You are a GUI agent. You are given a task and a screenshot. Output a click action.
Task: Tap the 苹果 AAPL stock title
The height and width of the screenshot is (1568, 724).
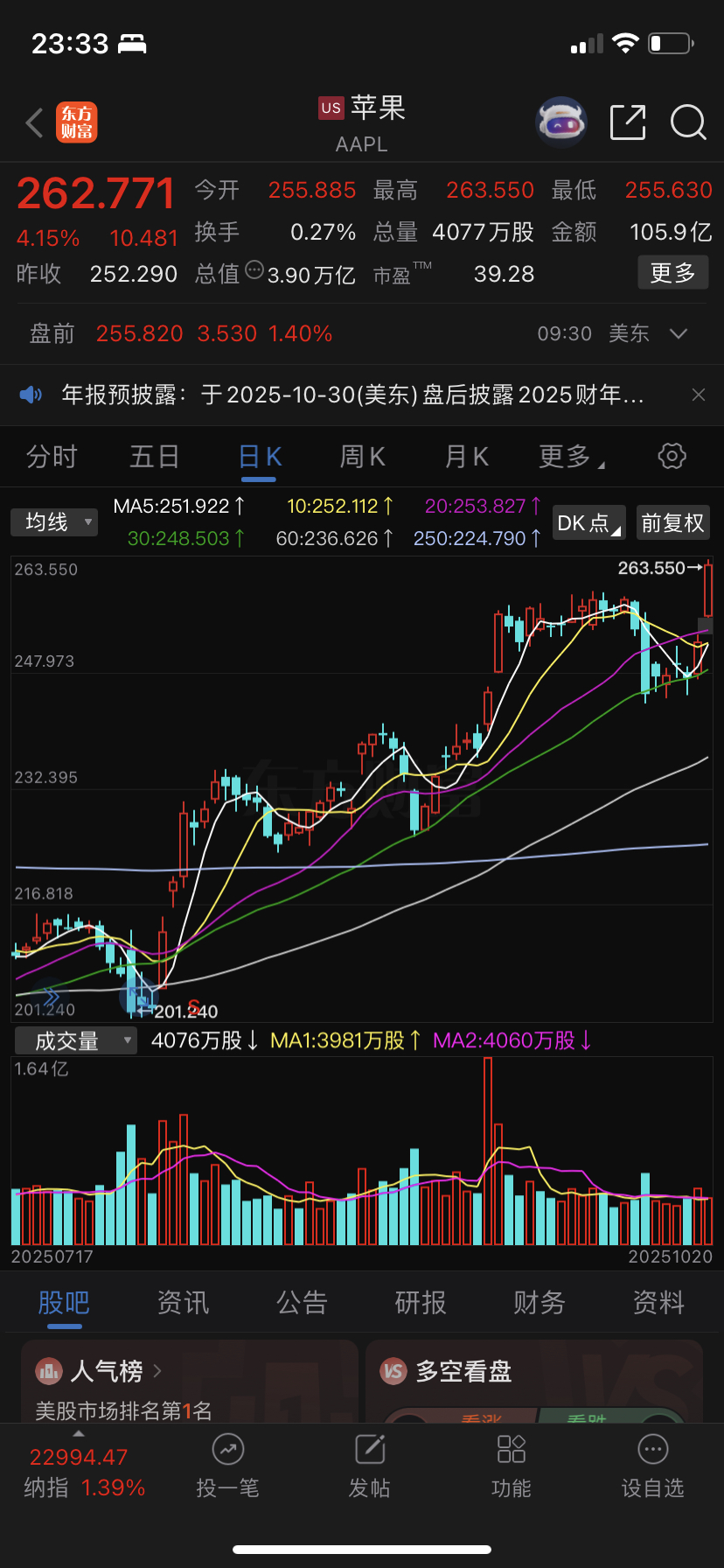pyautogui.click(x=362, y=123)
